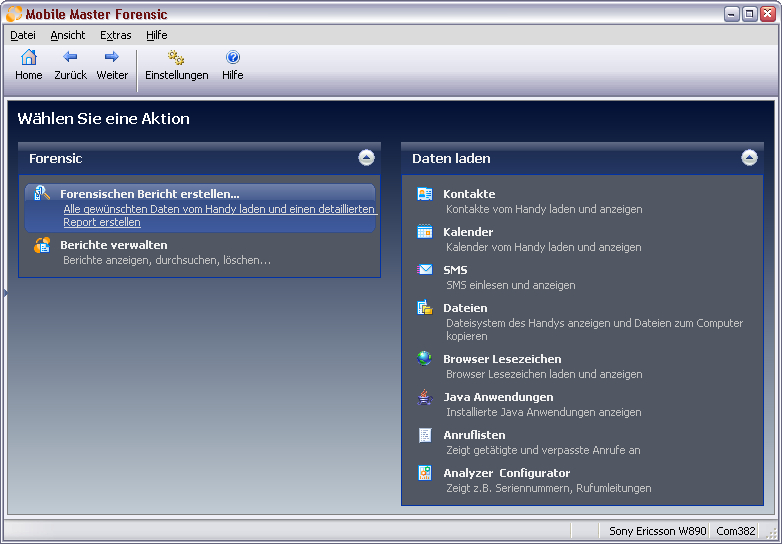
Task: Click Anruflisten to show call lists
Action: [474, 435]
